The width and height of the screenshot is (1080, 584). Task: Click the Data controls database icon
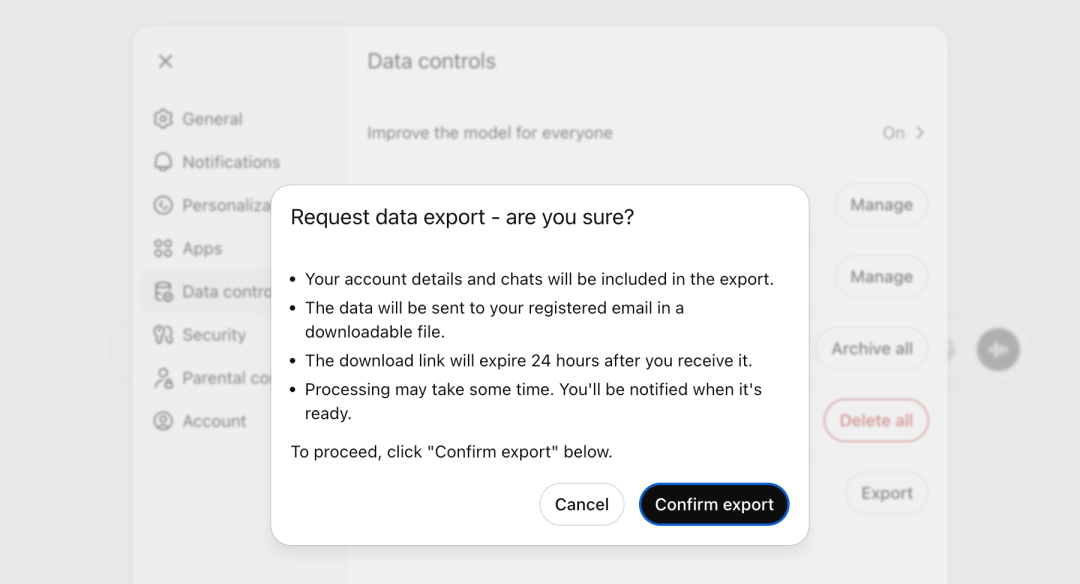point(163,292)
